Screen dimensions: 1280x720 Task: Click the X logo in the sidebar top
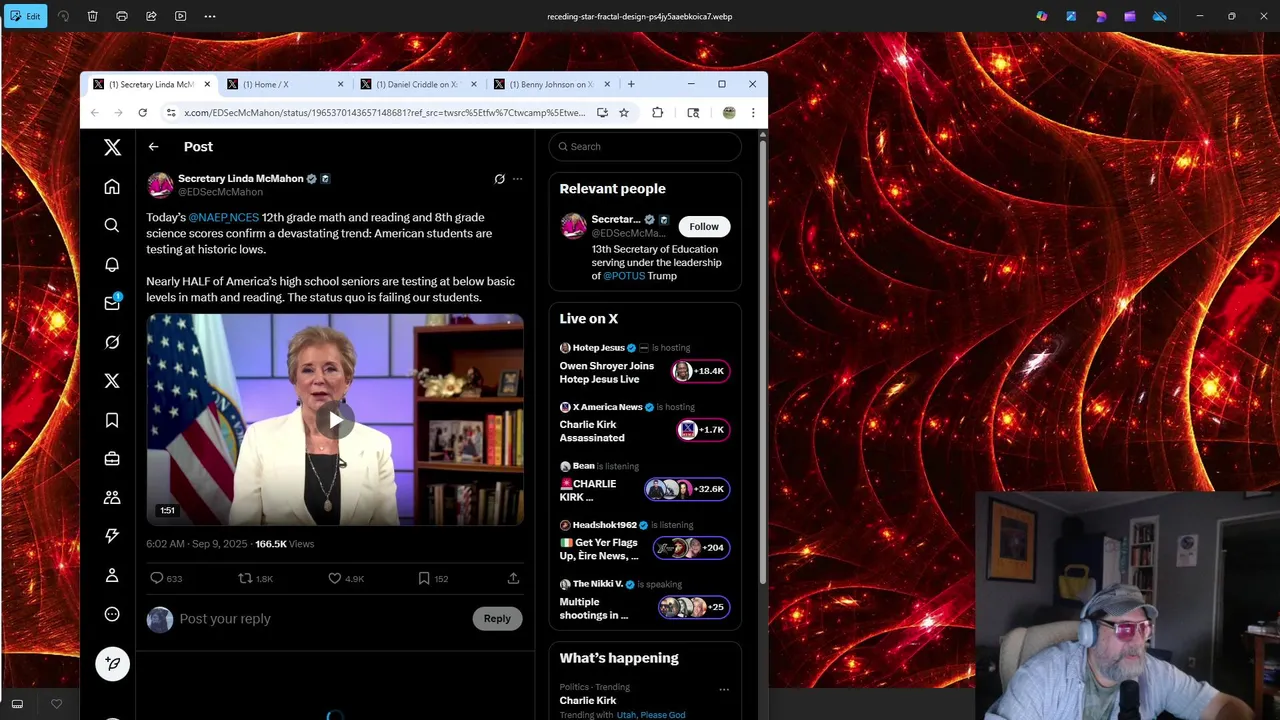(112, 147)
